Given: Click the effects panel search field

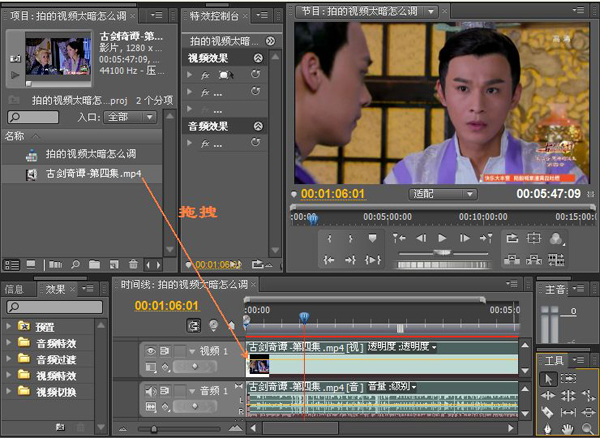Looking at the screenshot, I should point(55,307).
